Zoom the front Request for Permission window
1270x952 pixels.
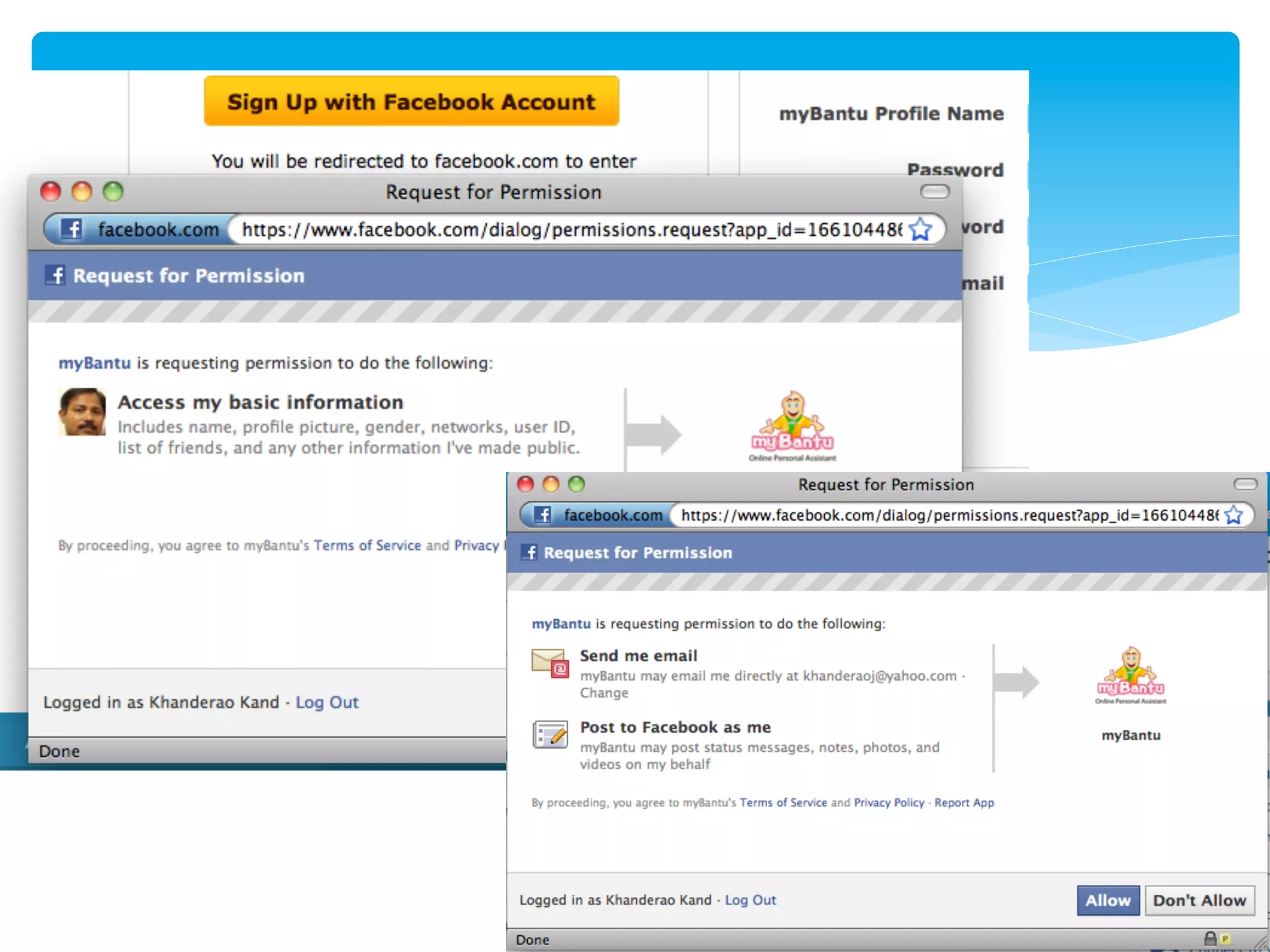(x=577, y=484)
